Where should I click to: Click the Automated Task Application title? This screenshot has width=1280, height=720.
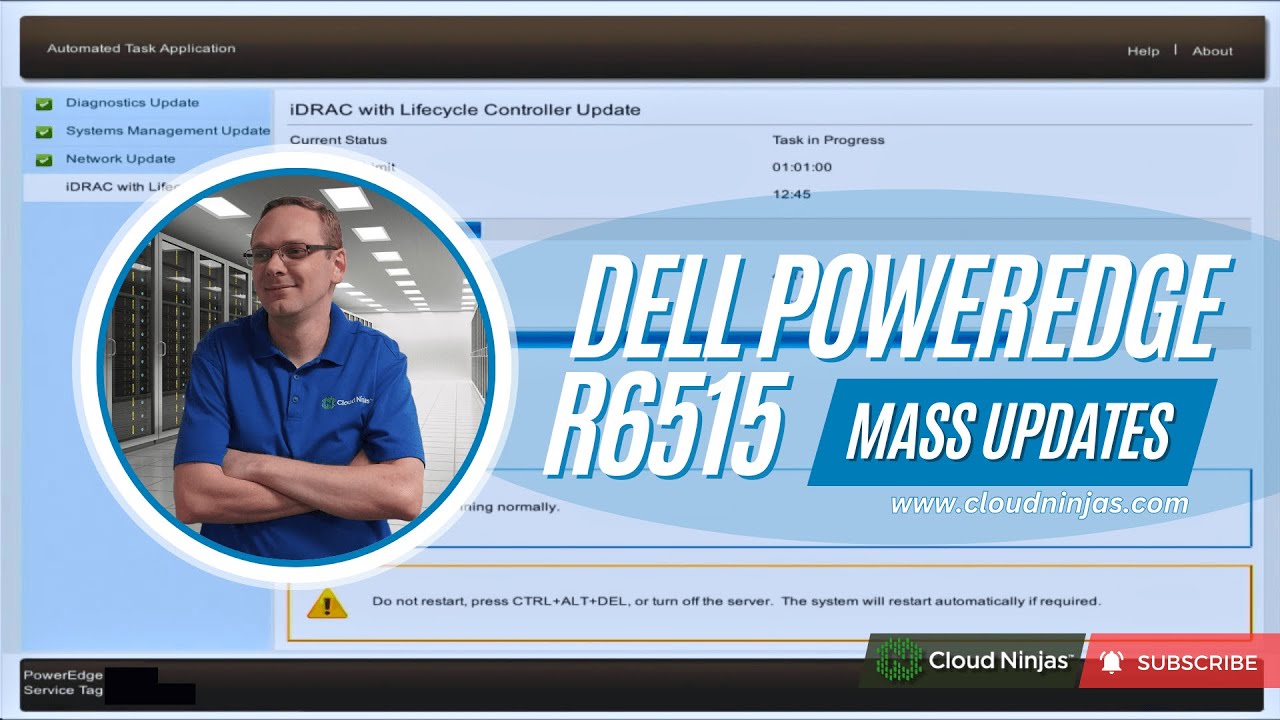click(x=141, y=48)
